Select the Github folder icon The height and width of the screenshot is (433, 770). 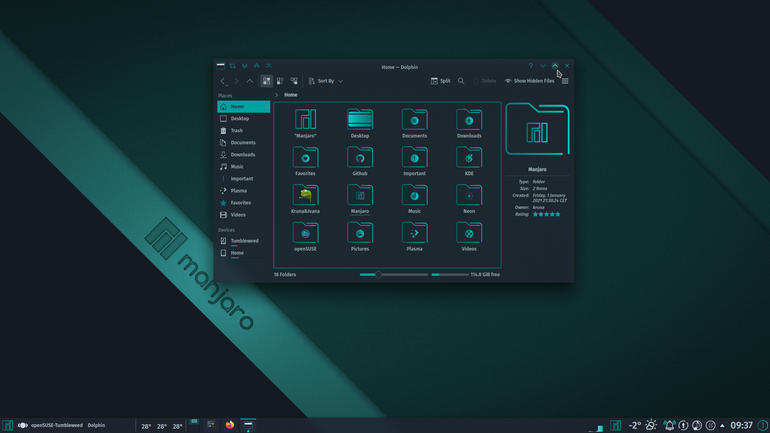click(360, 157)
